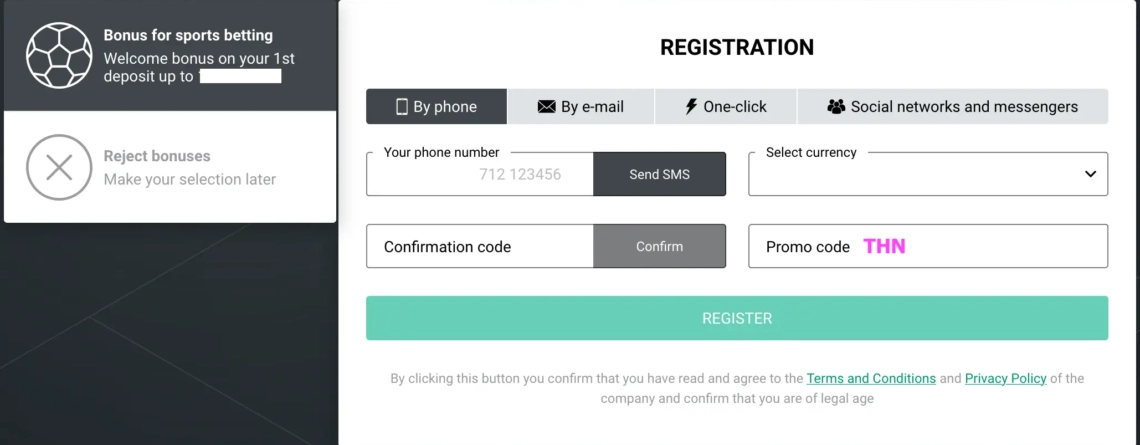Image resolution: width=1140 pixels, height=445 pixels.
Task: Open the Terms and Conditions link
Action: (871, 378)
